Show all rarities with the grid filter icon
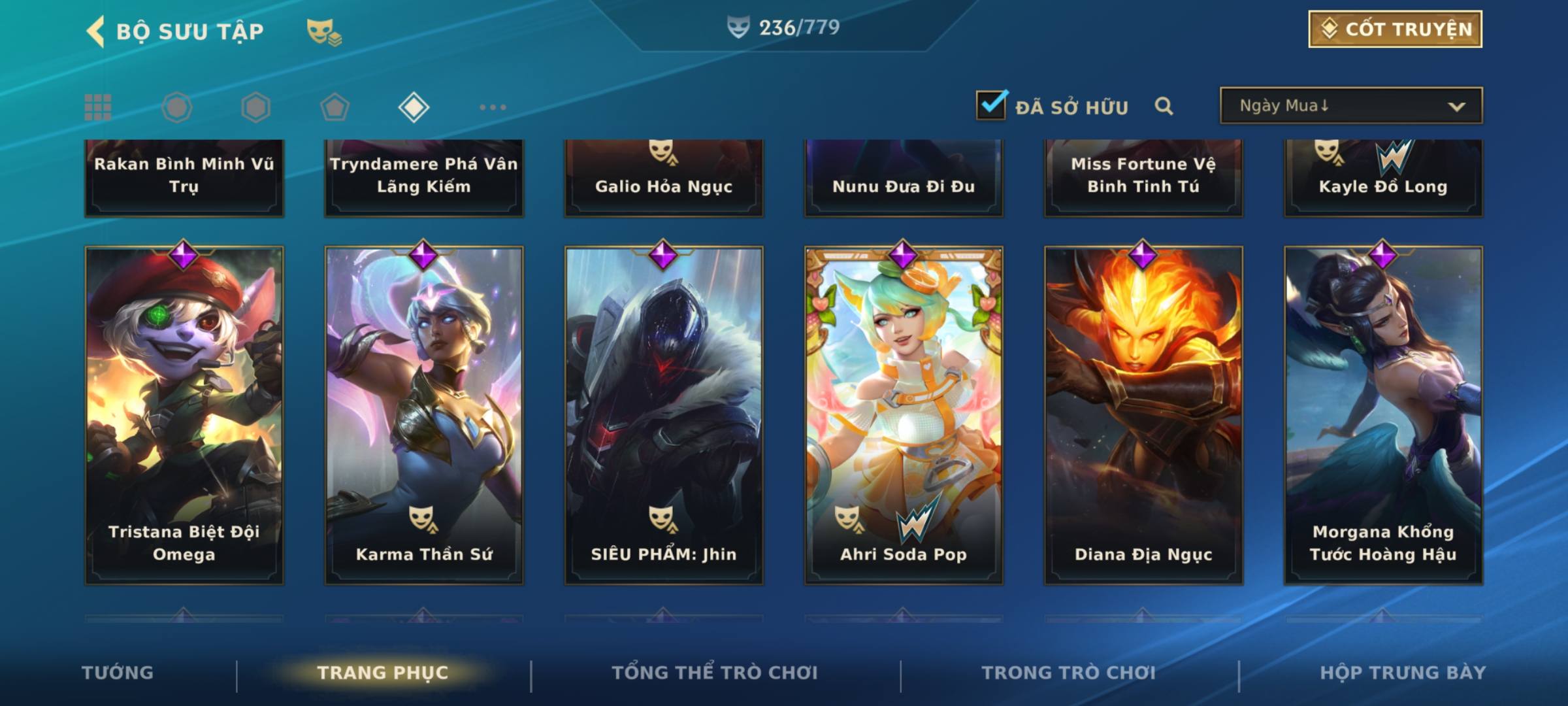 pos(98,107)
